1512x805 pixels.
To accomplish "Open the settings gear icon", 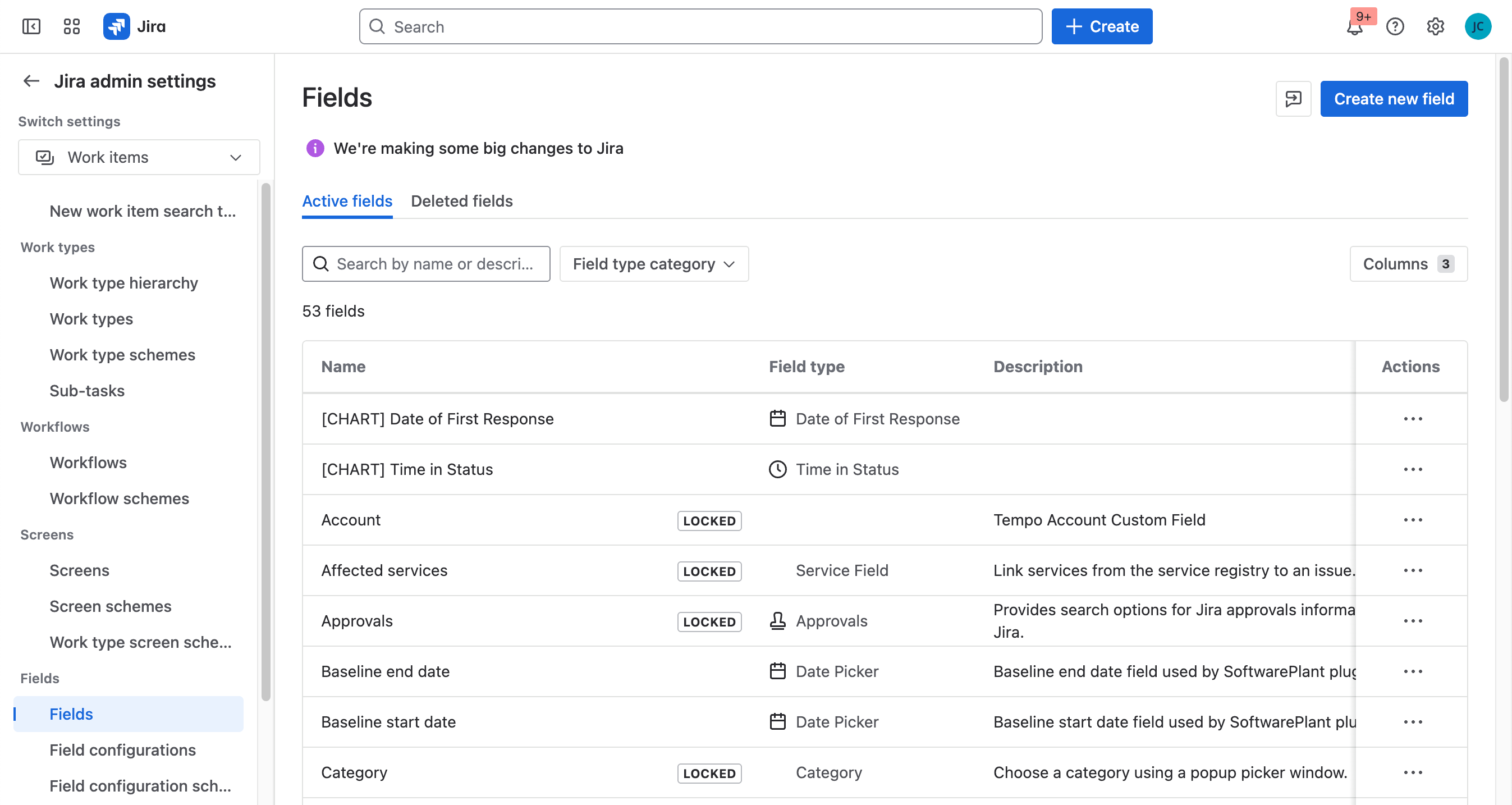I will 1436,26.
